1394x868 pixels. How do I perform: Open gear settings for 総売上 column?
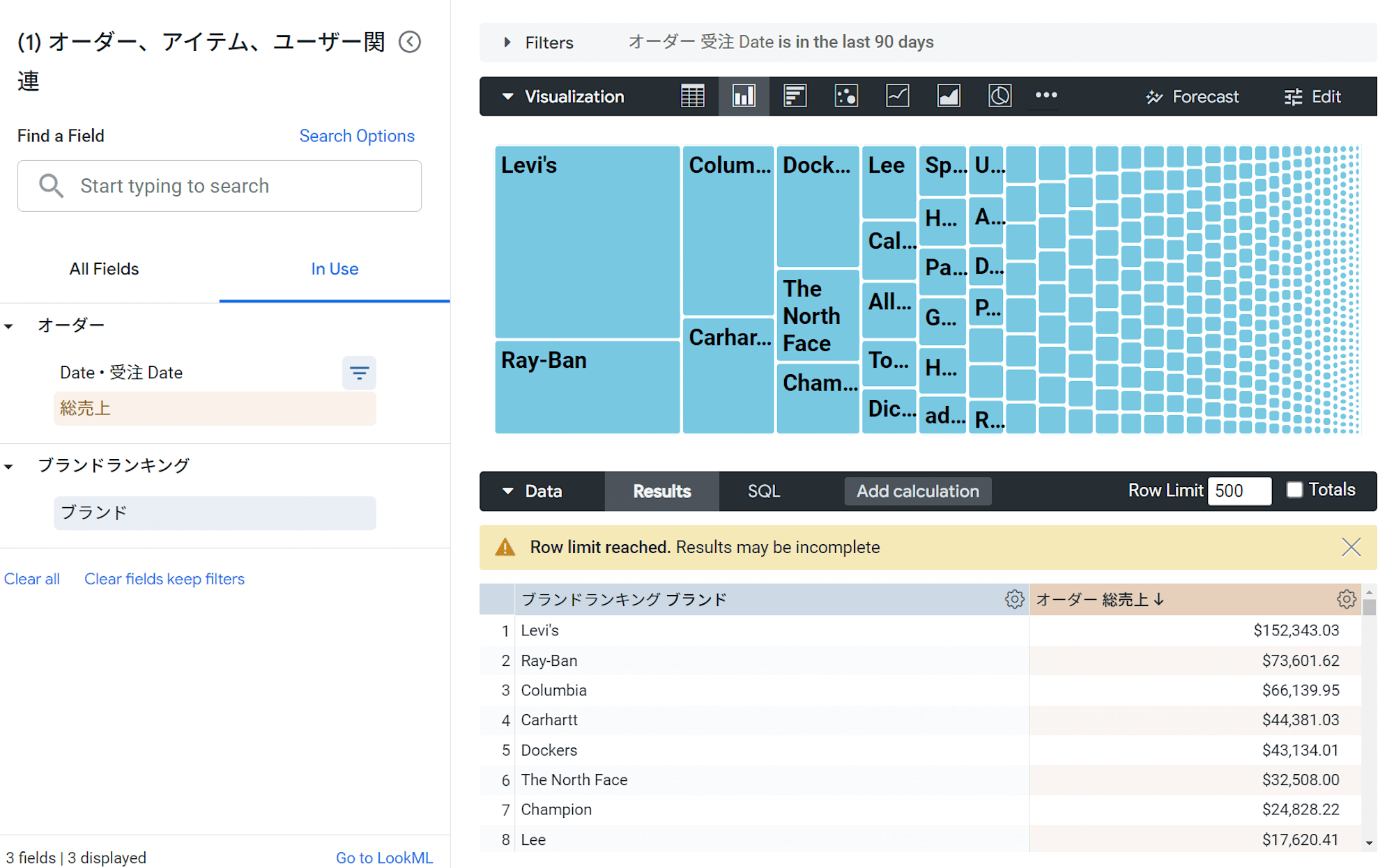(x=1346, y=599)
